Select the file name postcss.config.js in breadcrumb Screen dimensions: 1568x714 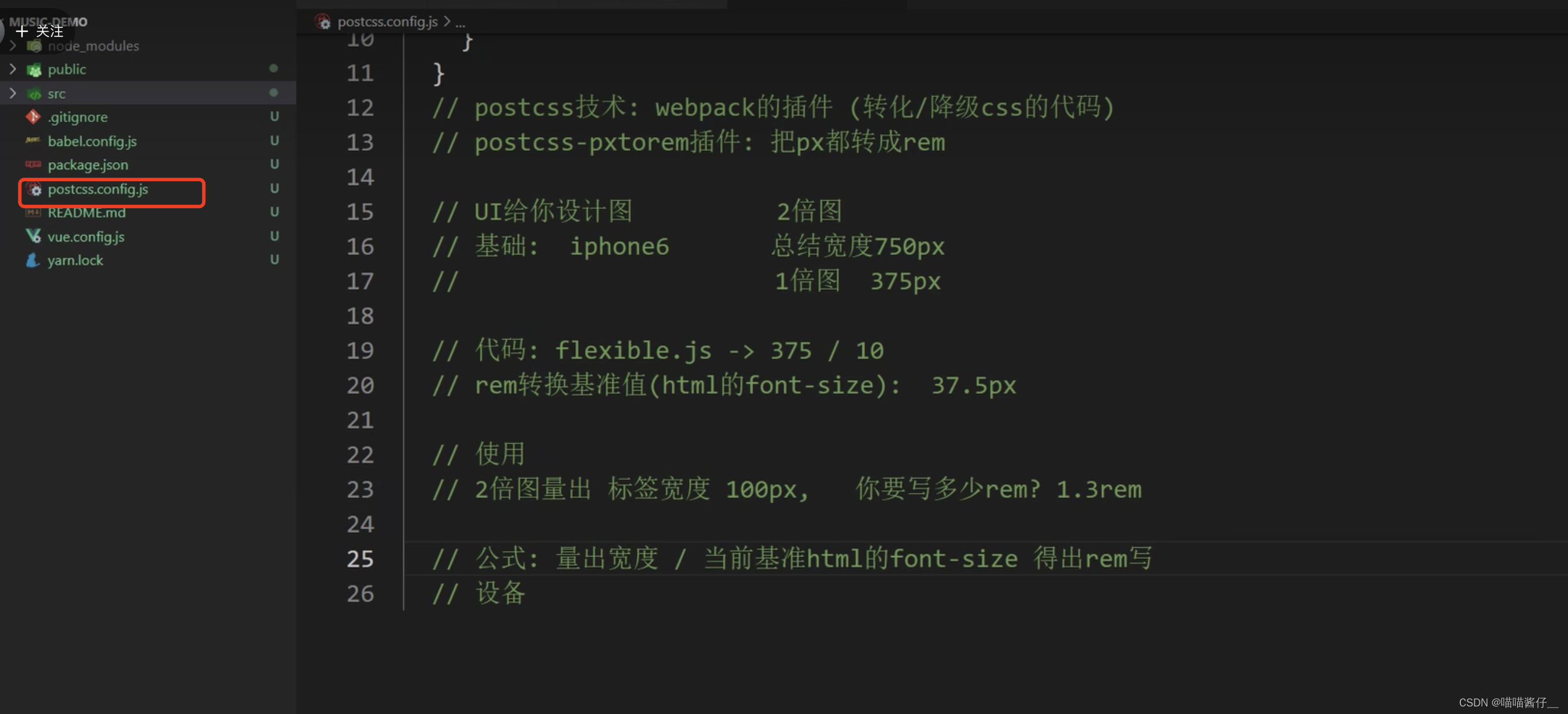388,21
